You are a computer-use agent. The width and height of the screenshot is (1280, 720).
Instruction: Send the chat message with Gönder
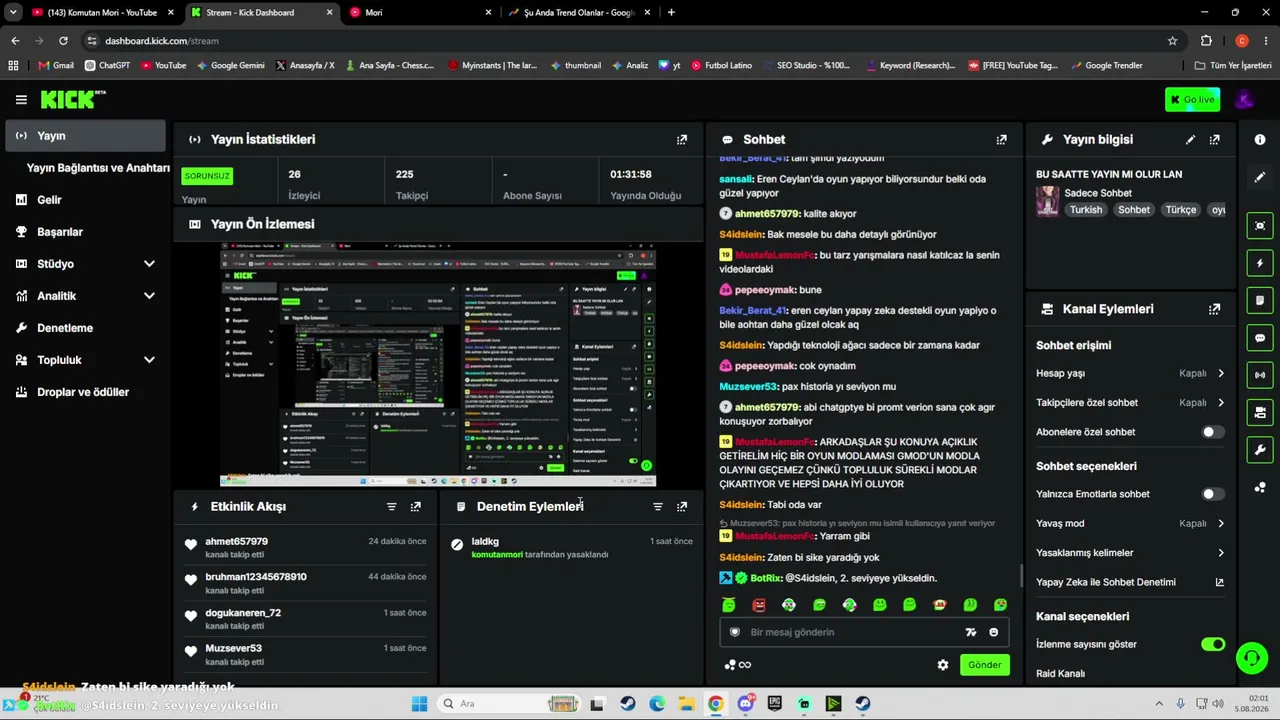[x=984, y=665]
